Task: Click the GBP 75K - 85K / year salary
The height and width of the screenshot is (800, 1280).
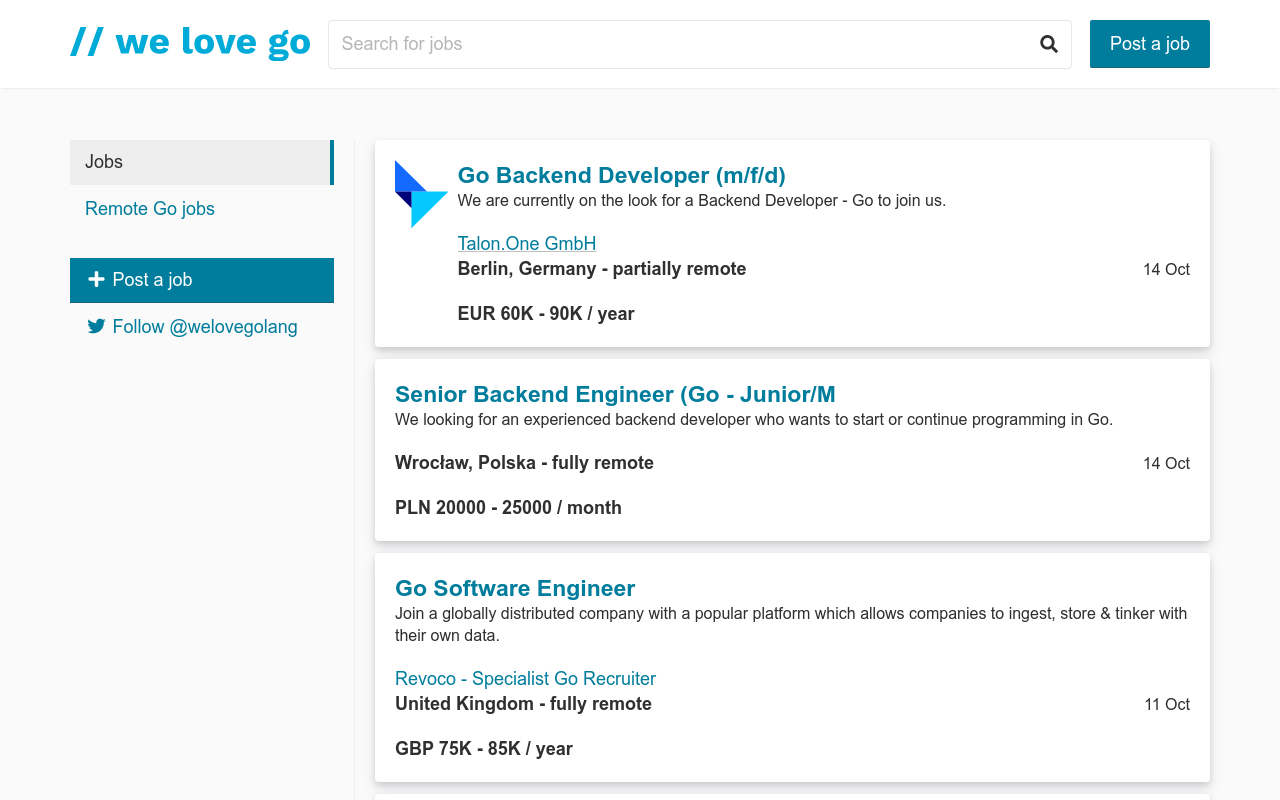Action: pos(484,749)
